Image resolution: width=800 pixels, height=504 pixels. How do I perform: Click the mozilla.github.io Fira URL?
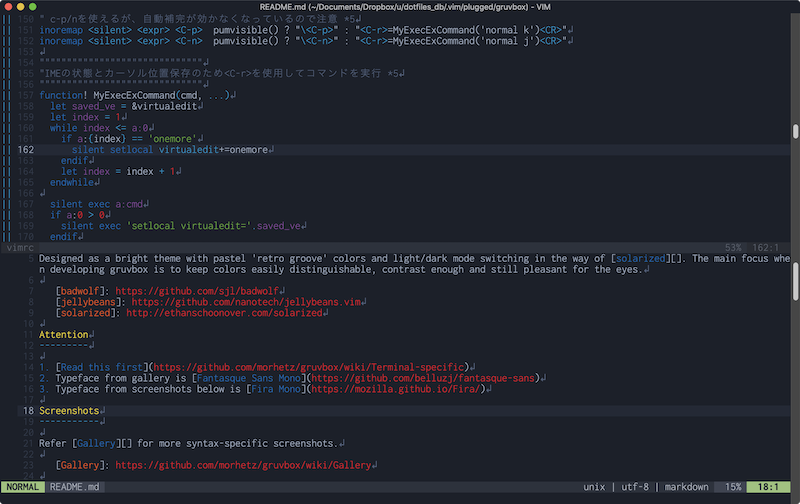[395, 389]
